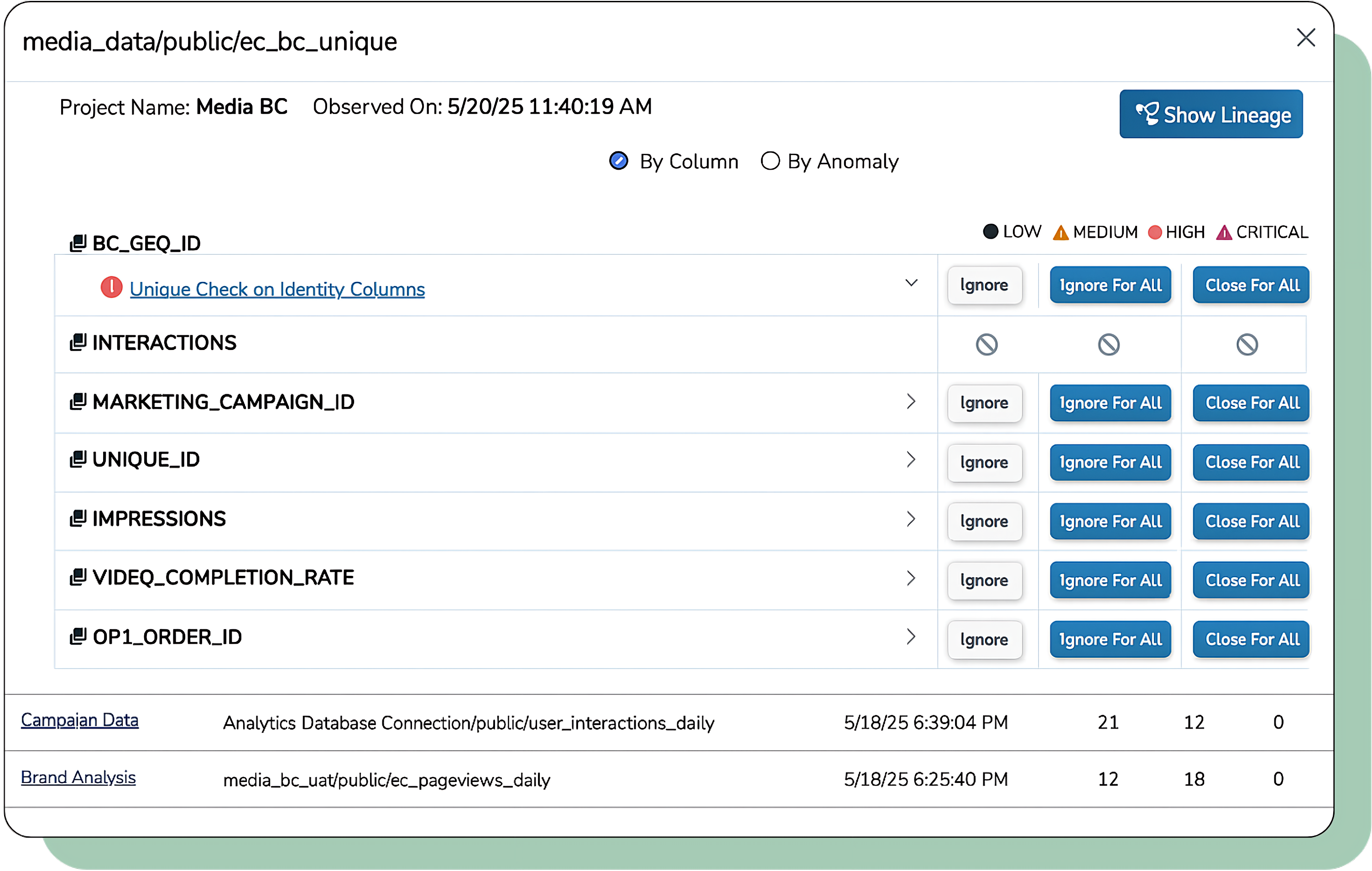Image resolution: width=1372 pixels, height=871 pixels.
Task: Click the Show Lineage button
Action: (x=1211, y=115)
